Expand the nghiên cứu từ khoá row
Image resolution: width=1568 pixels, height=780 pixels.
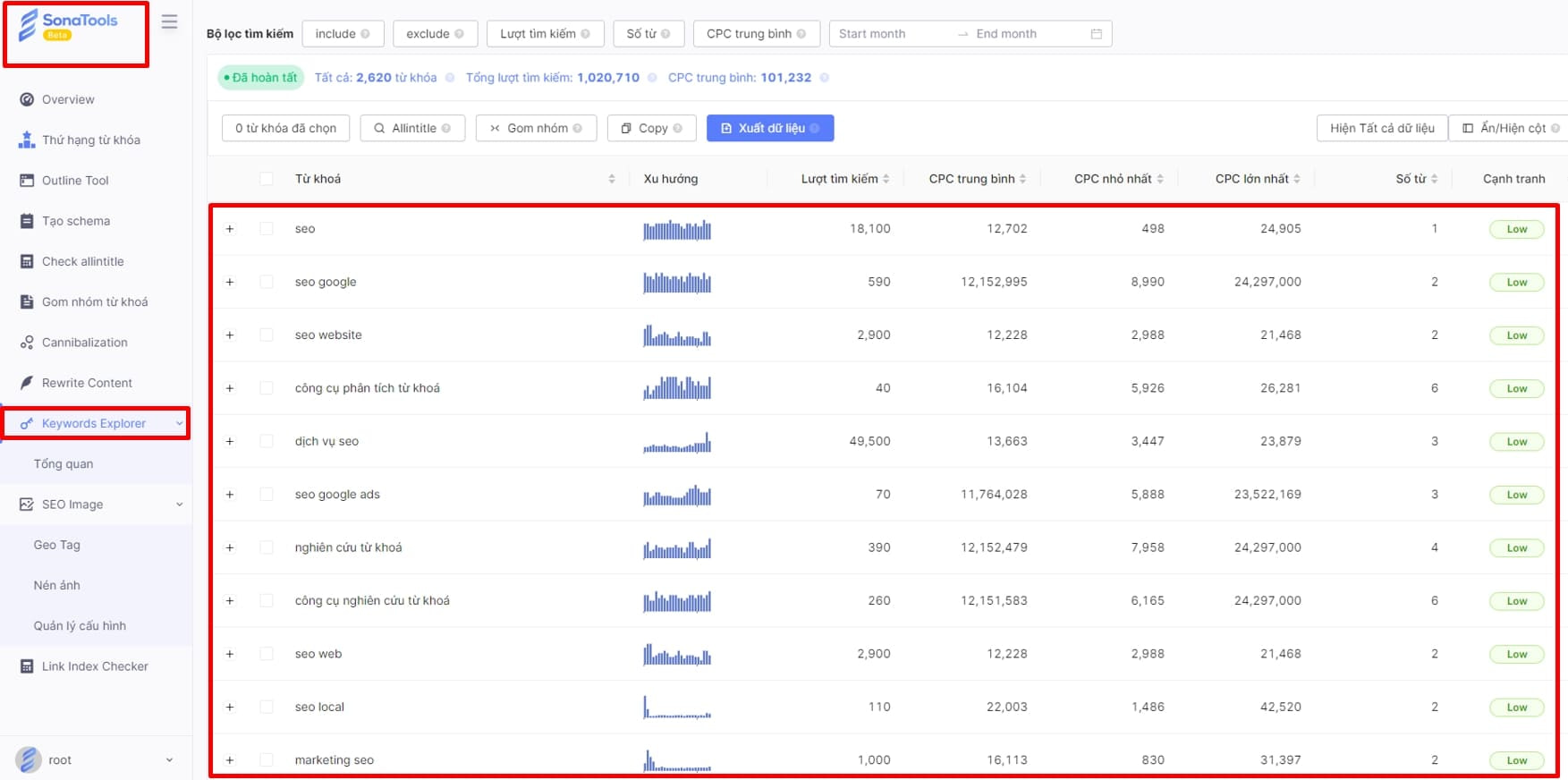click(x=230, y=547)
